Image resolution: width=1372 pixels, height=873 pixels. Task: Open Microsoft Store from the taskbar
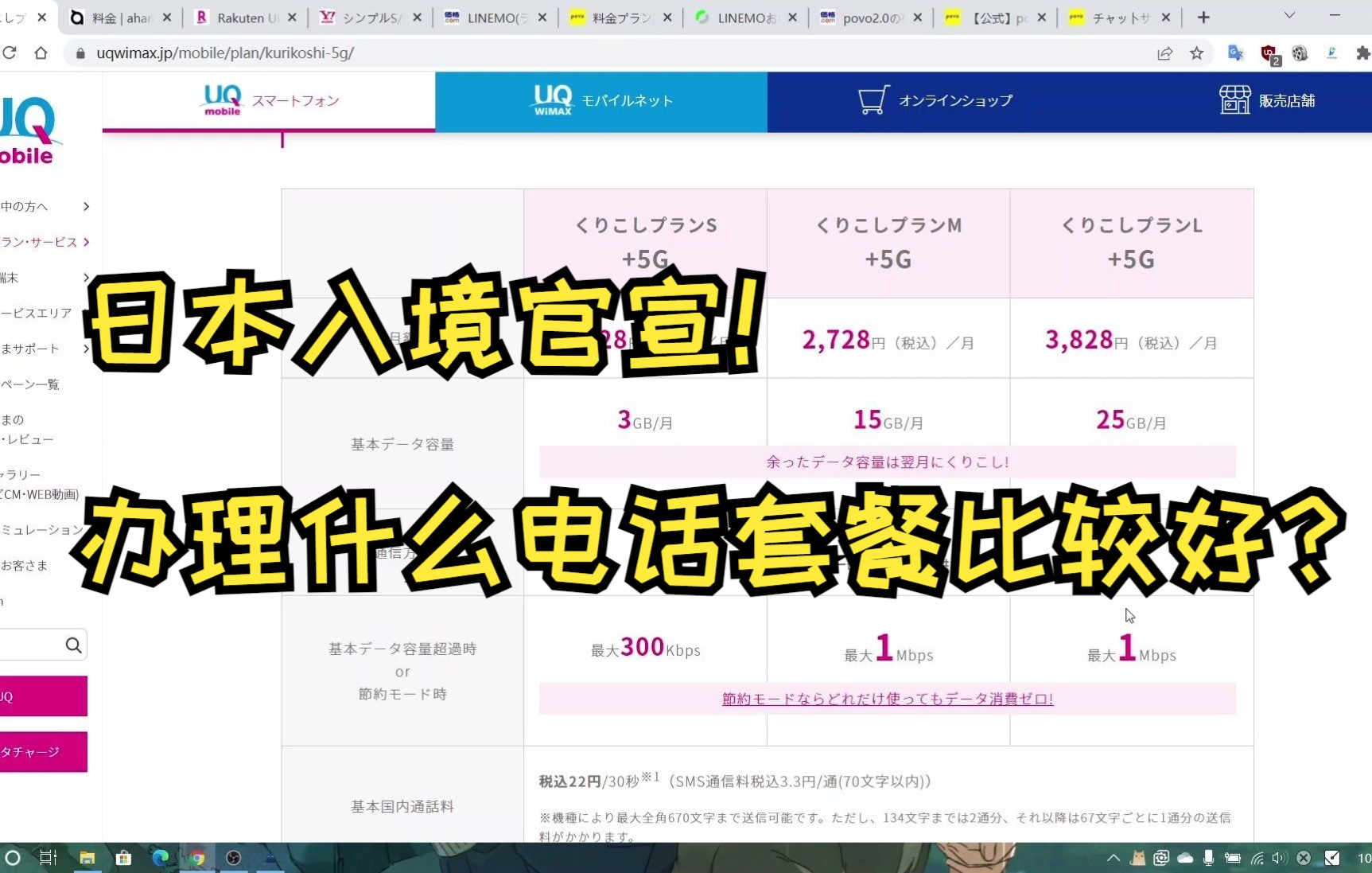(x=123, y=857)
